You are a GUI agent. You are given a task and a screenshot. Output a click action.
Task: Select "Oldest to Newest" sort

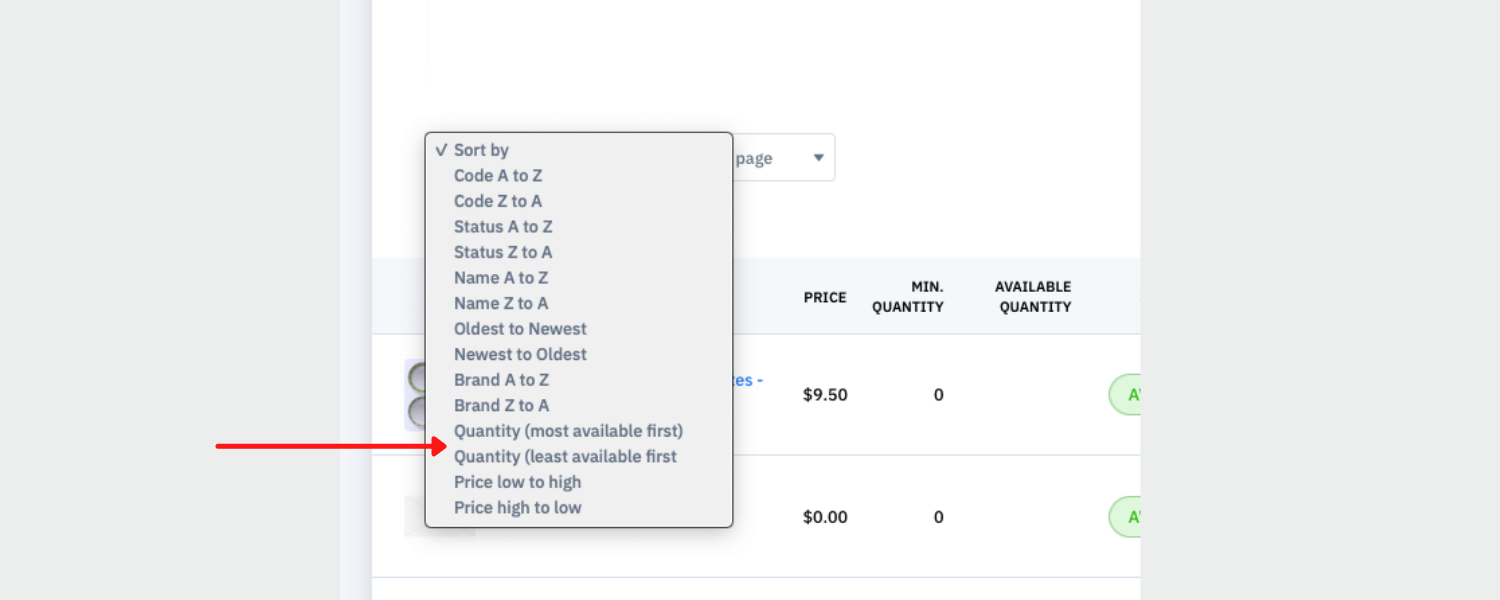pos(520,329)
